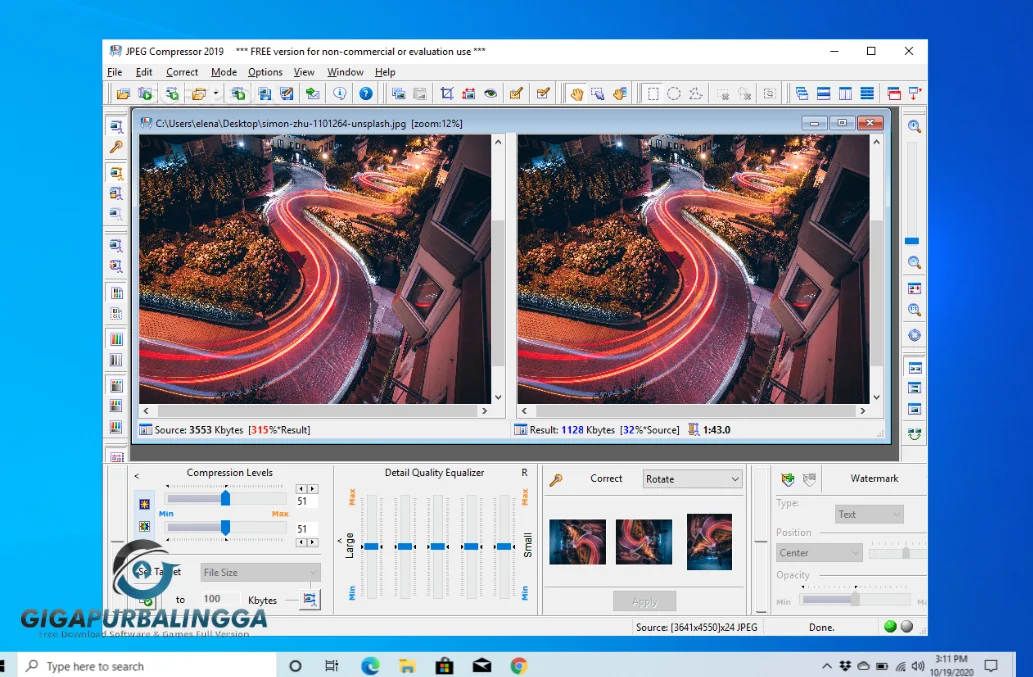Click the cascade windows toolbar icon
Screen dimensions: 1033x677
(x=802, y=94)
